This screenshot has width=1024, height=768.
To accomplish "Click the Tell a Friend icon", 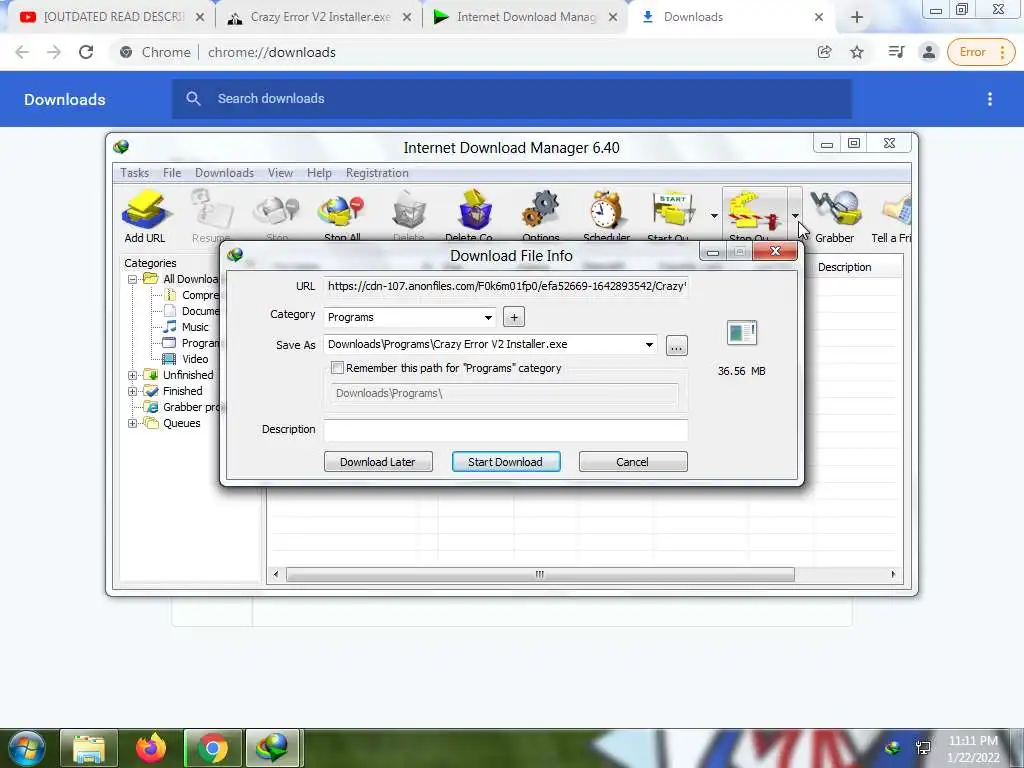I will point(893,217).
